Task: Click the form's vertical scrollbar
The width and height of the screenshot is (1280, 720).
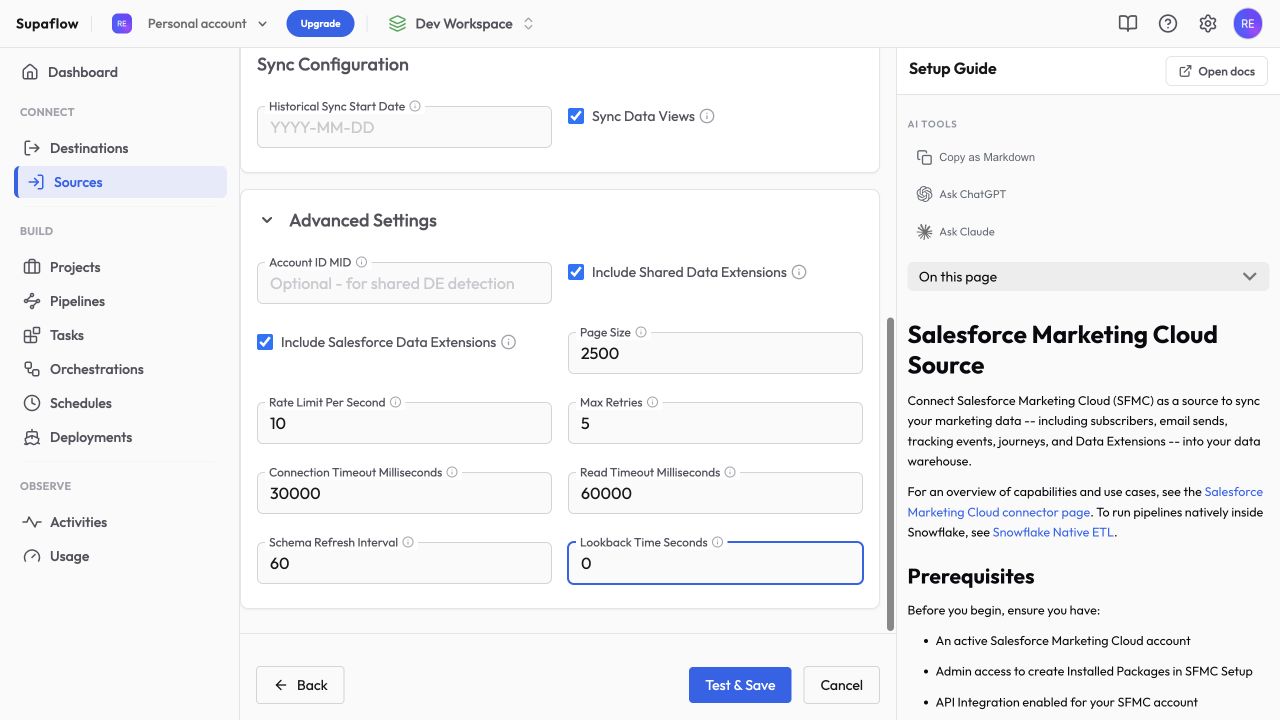Action: [x=890, y=474]
